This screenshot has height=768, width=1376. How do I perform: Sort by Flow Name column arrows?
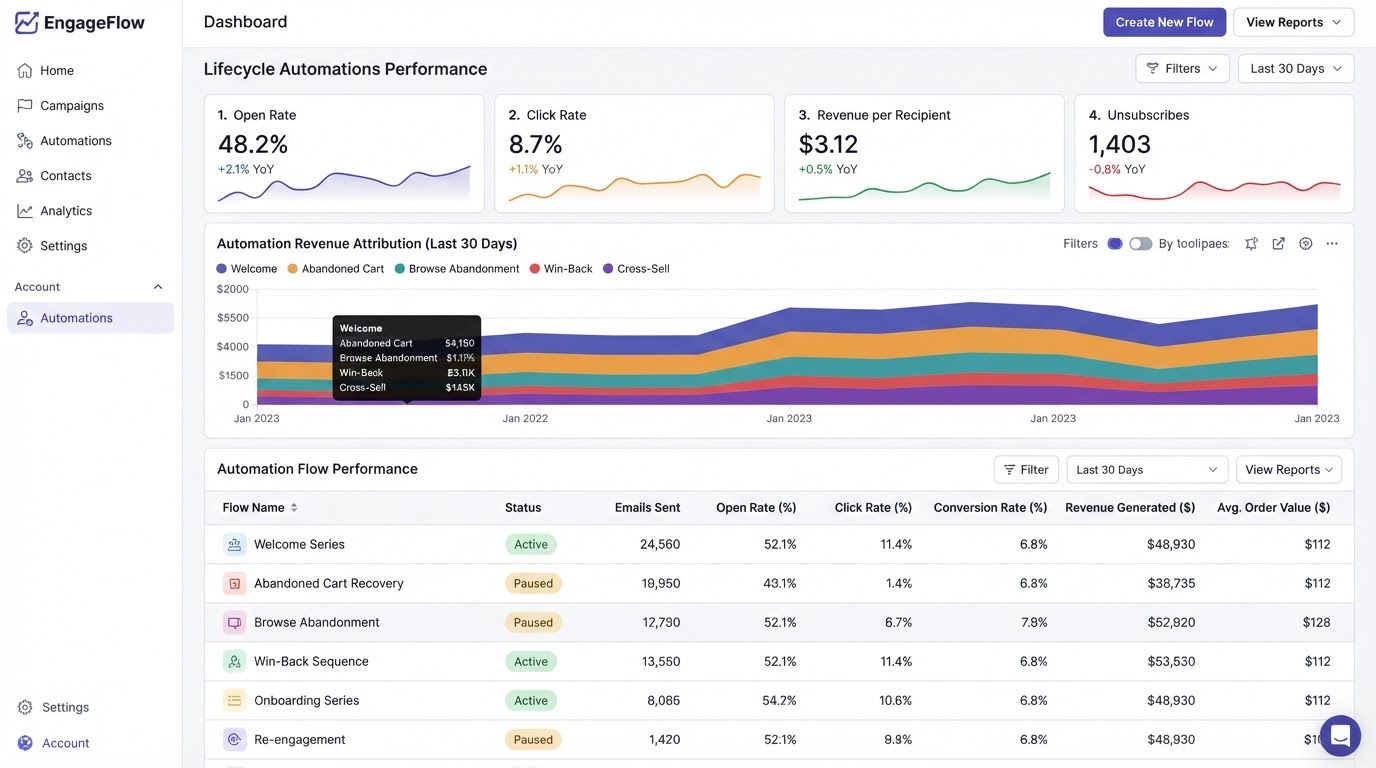(294, 508)
